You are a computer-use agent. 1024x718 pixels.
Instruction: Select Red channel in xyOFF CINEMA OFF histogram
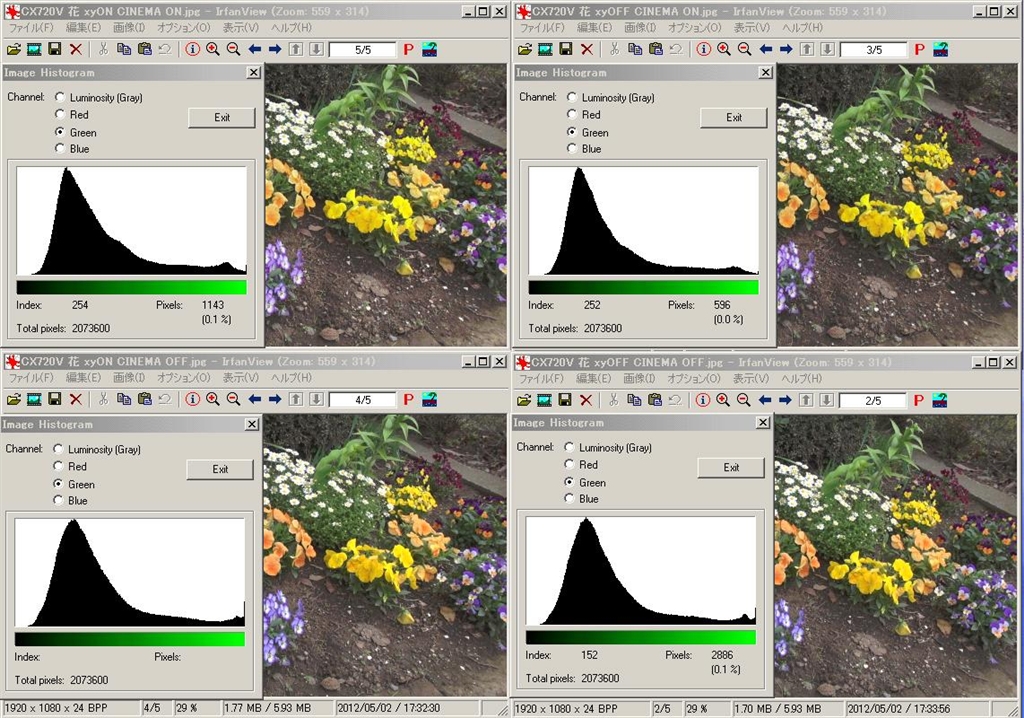(569, 464)
